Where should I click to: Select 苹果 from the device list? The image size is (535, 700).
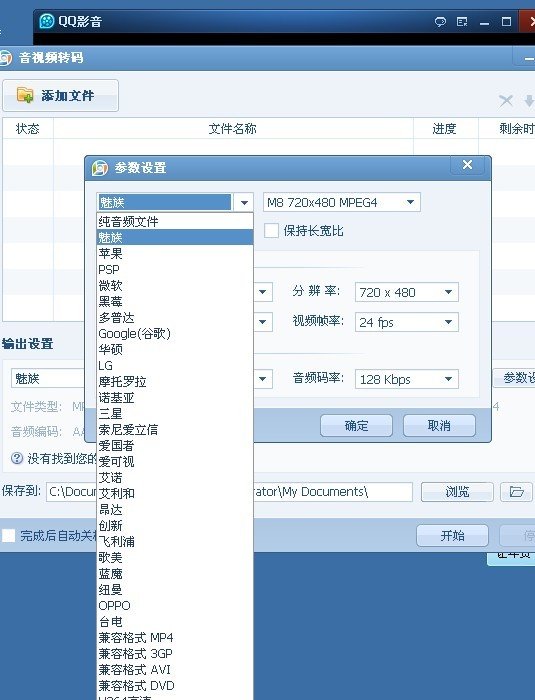click(175, 254)
